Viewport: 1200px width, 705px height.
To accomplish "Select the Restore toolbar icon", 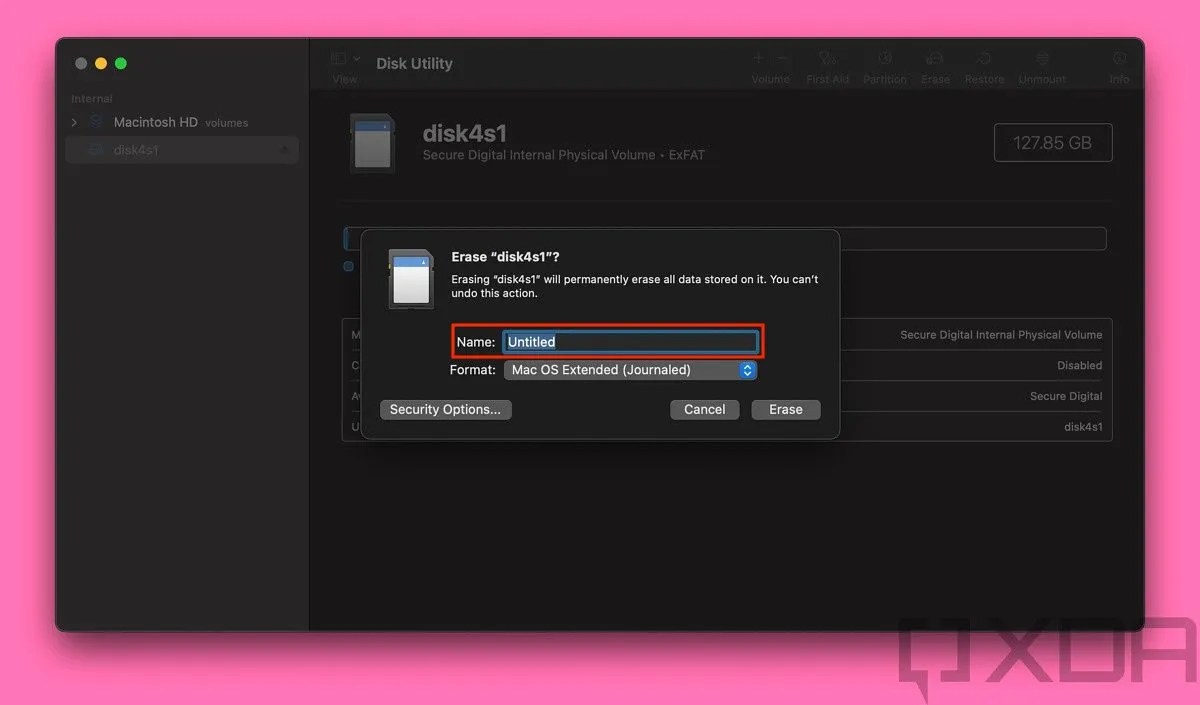I will point(984,65).
